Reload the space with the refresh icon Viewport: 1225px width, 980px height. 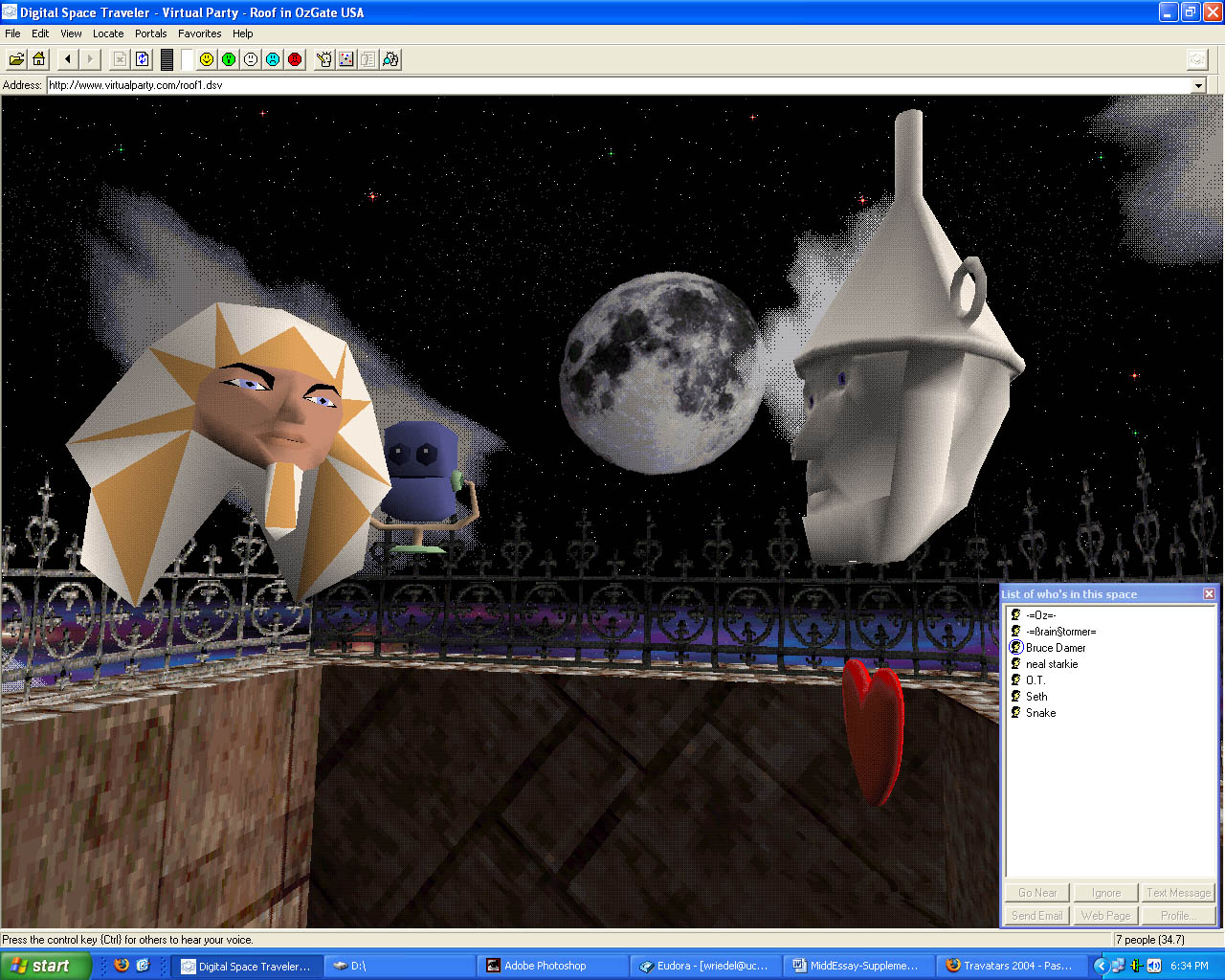tap(142, 59)
